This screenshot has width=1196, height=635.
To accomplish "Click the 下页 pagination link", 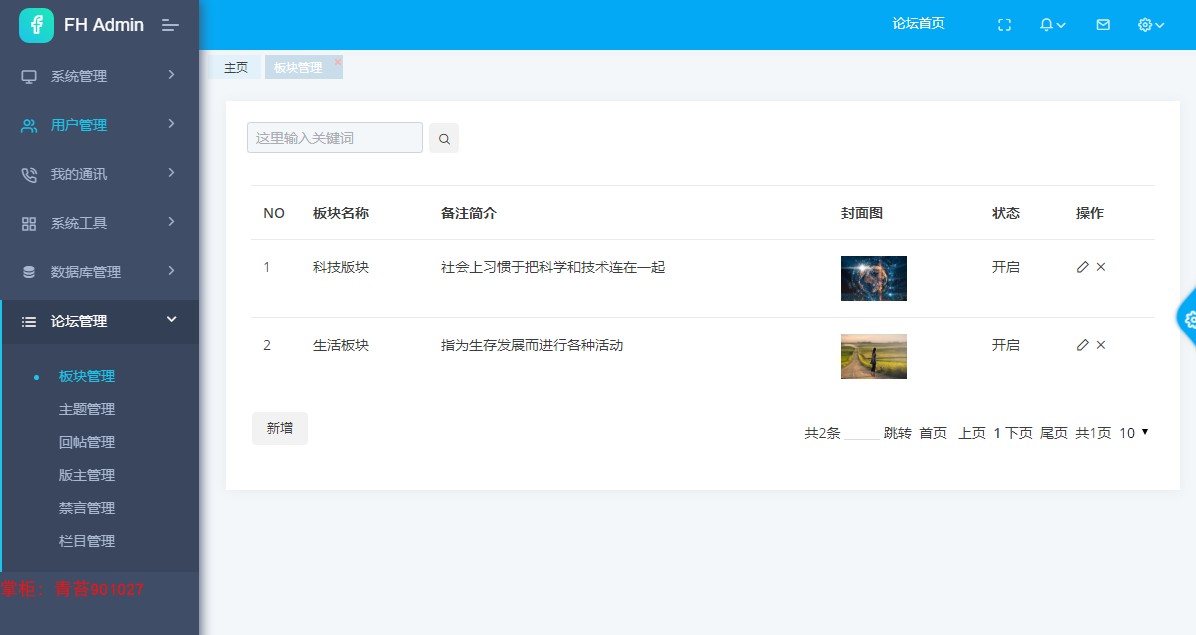I will coord(1019,433).
